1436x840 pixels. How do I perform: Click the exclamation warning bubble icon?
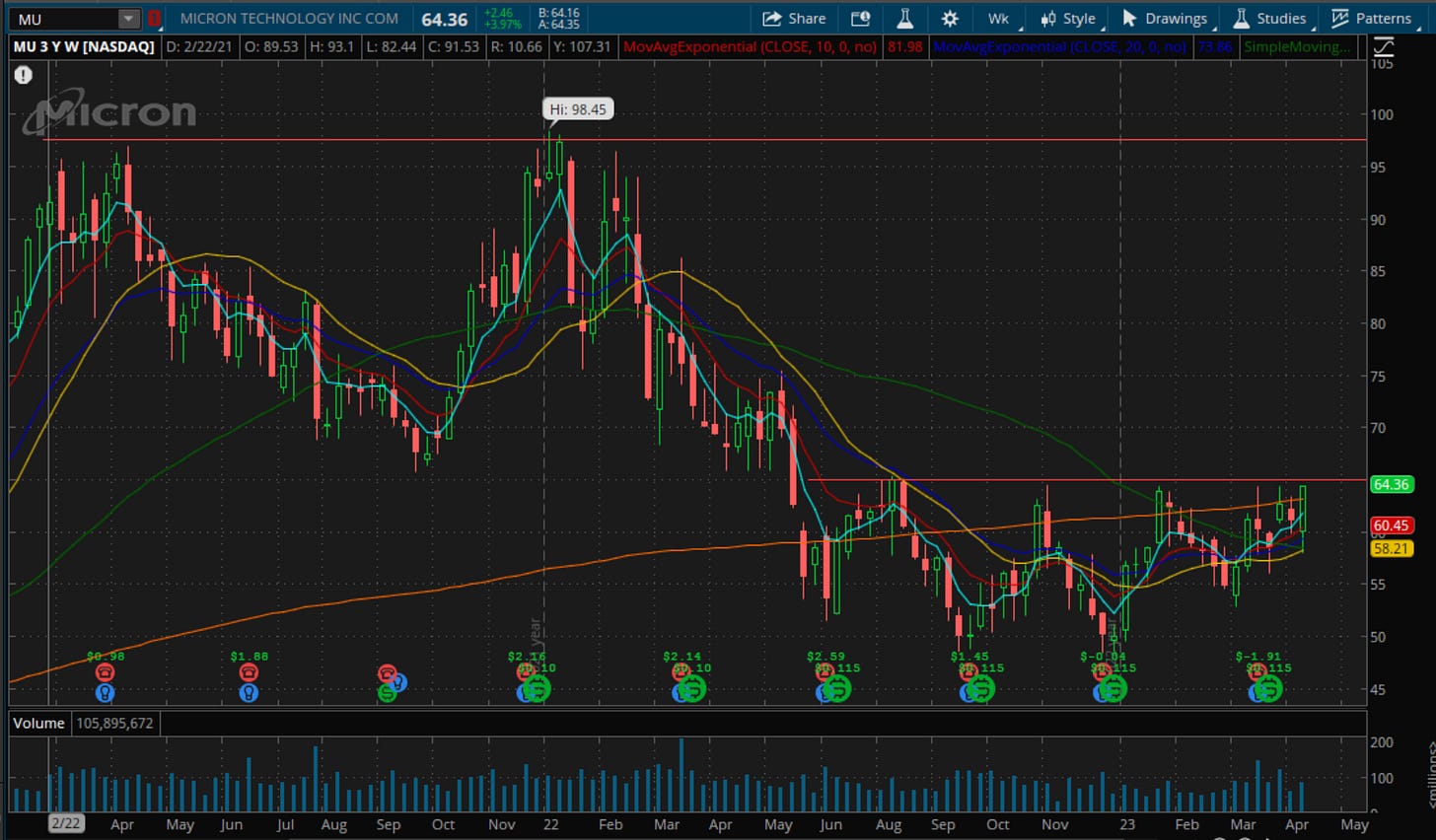coord(24,75)
